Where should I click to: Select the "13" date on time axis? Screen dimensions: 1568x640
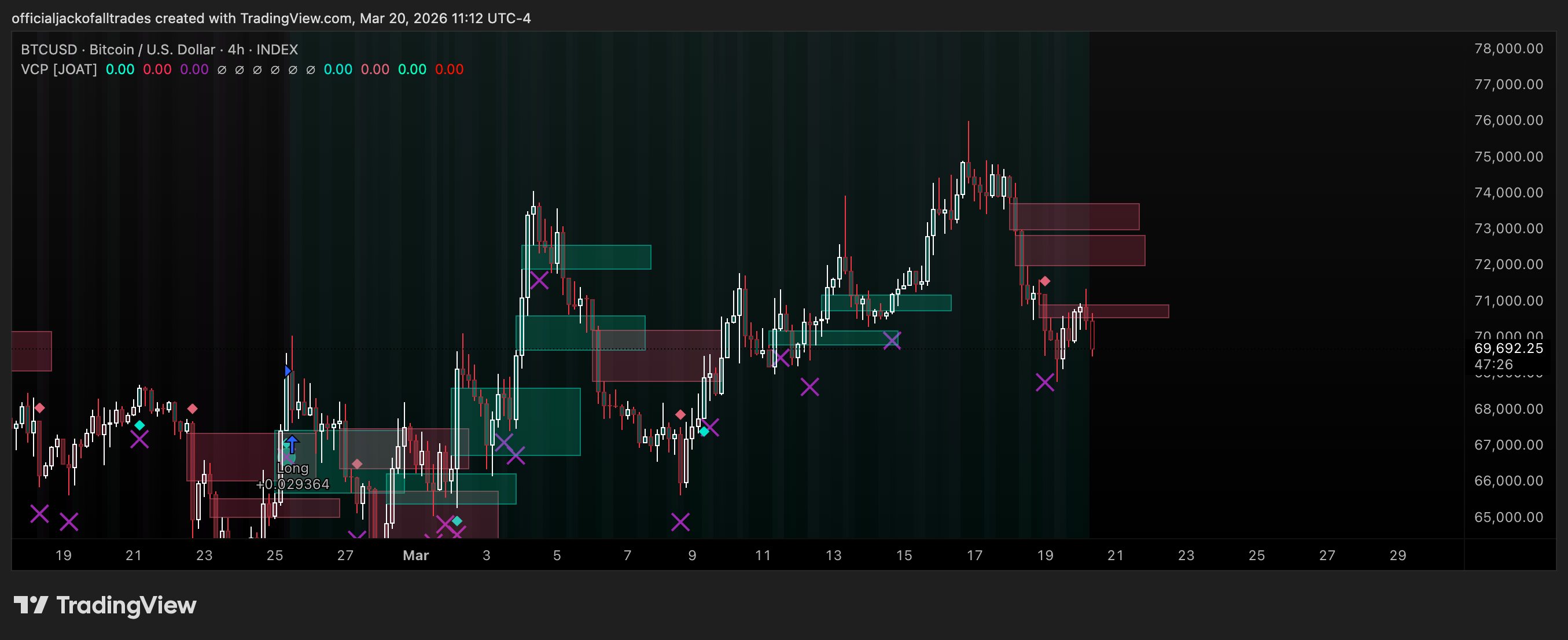(833, 556)
